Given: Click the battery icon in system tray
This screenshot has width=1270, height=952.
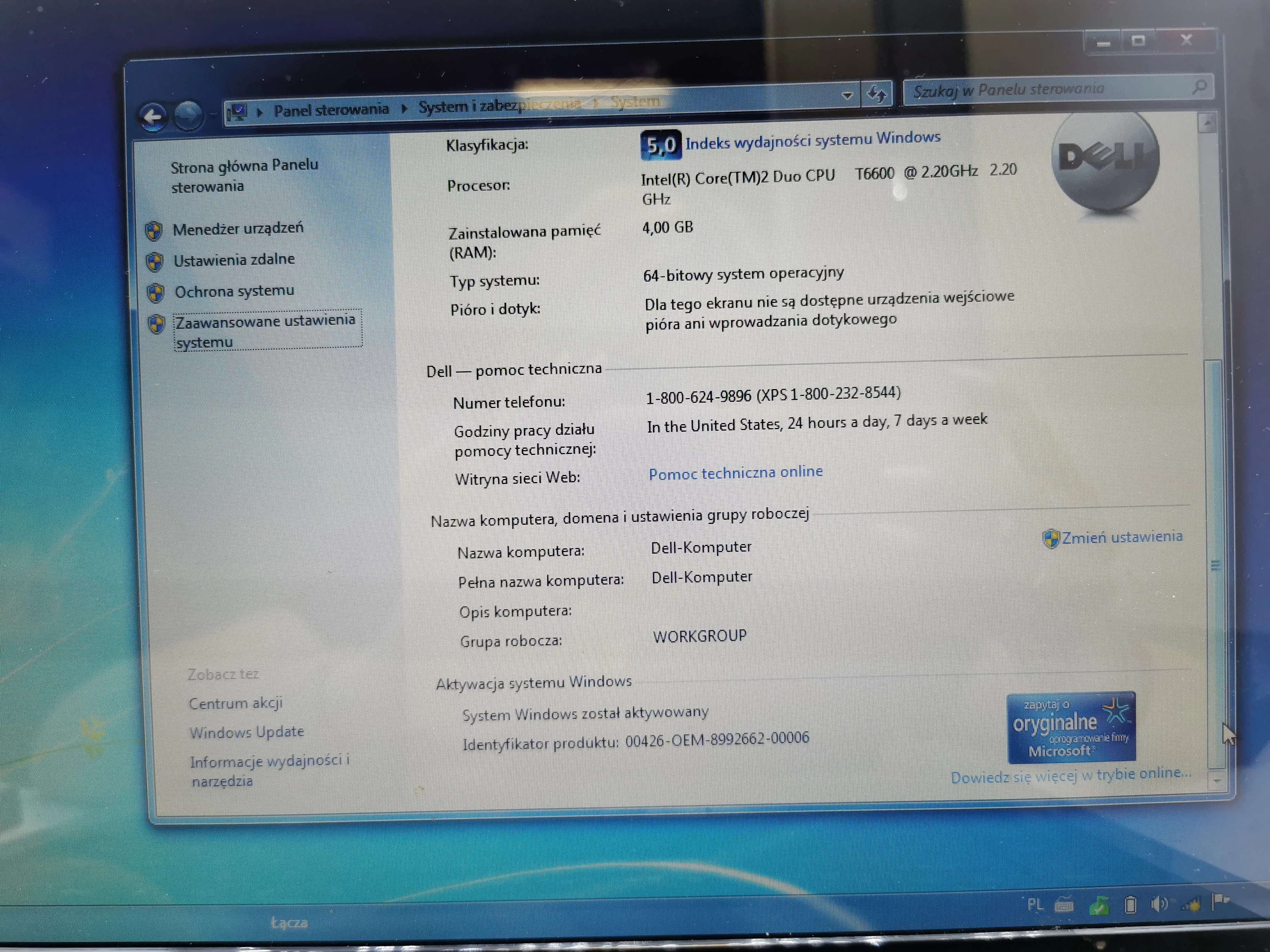Looking at the screenshot, I should [x=1130, y=905].
